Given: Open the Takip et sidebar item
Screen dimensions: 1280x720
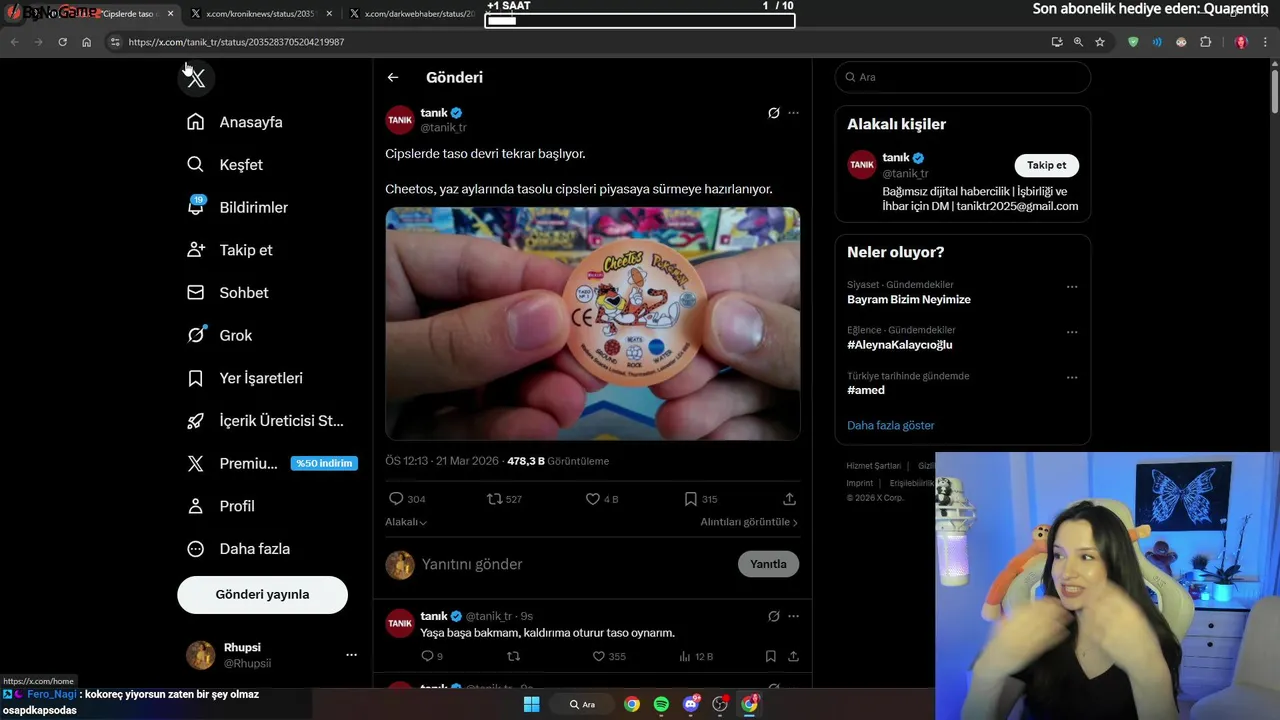Looking at the screenshot, I should [x=230, y=250].
